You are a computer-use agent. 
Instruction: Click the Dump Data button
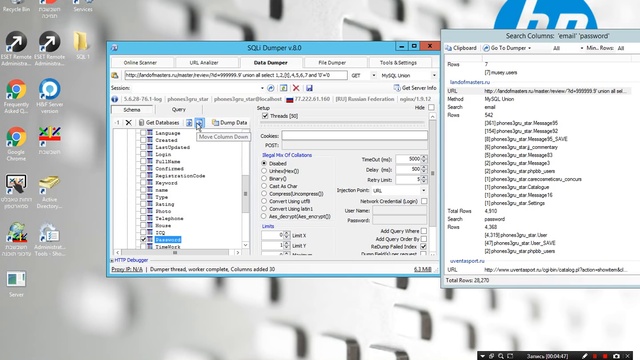click(x=229, y=122)
